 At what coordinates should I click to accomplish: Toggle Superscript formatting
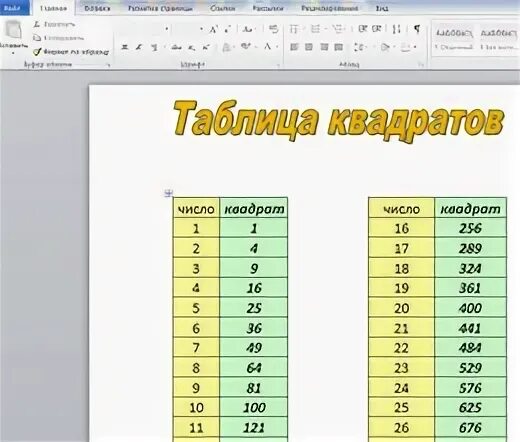[x=206, y=47]
